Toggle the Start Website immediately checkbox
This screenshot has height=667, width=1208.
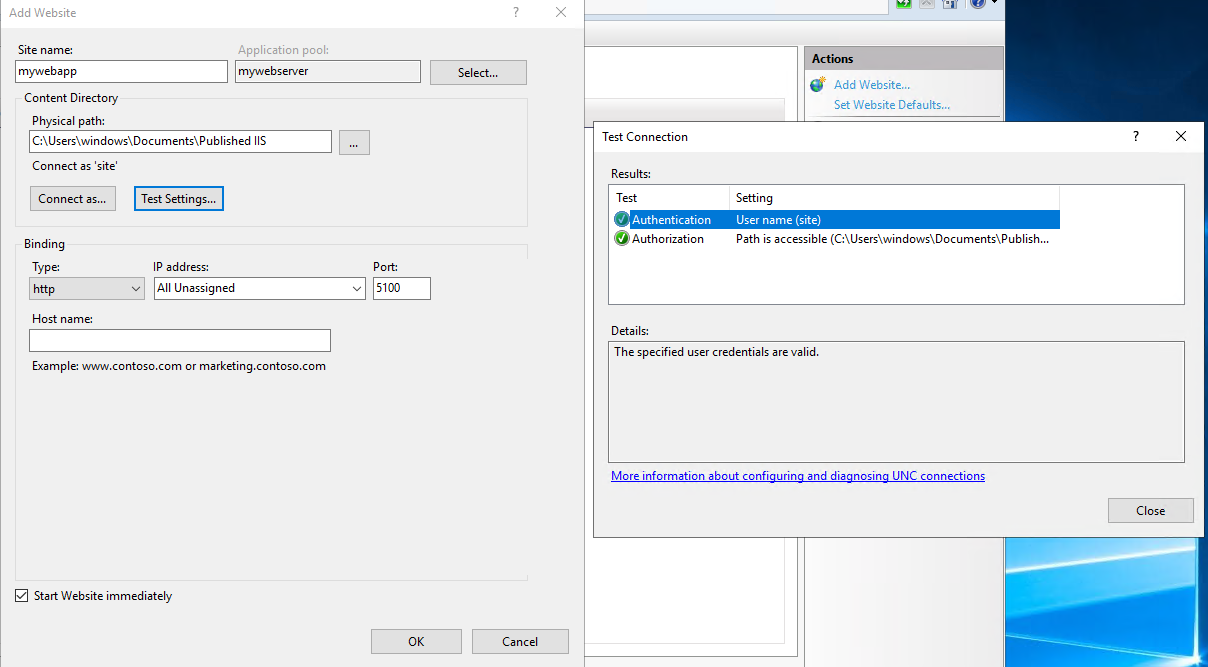(22, 596)
